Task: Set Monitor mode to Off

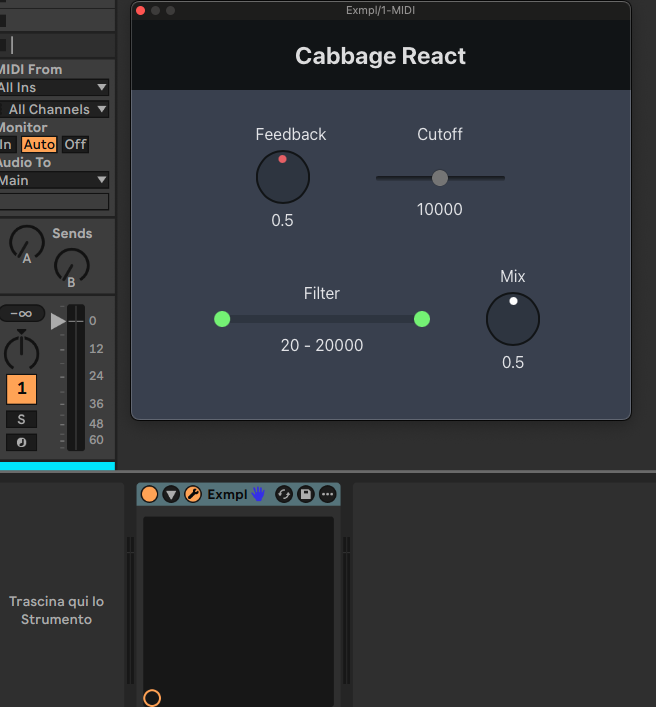Action: click(75, 144)
